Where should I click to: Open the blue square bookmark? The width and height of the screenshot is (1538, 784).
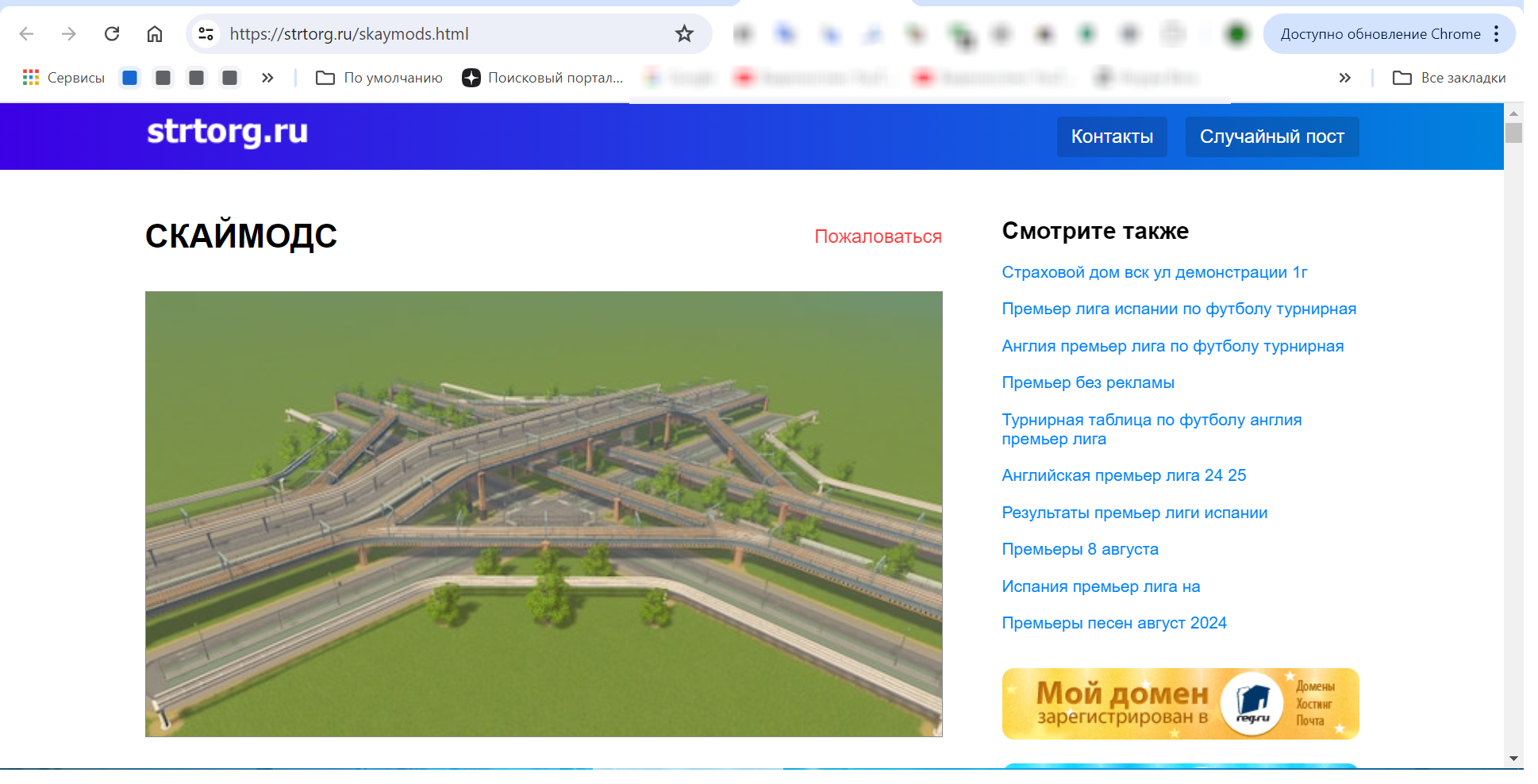coord(130,78)
